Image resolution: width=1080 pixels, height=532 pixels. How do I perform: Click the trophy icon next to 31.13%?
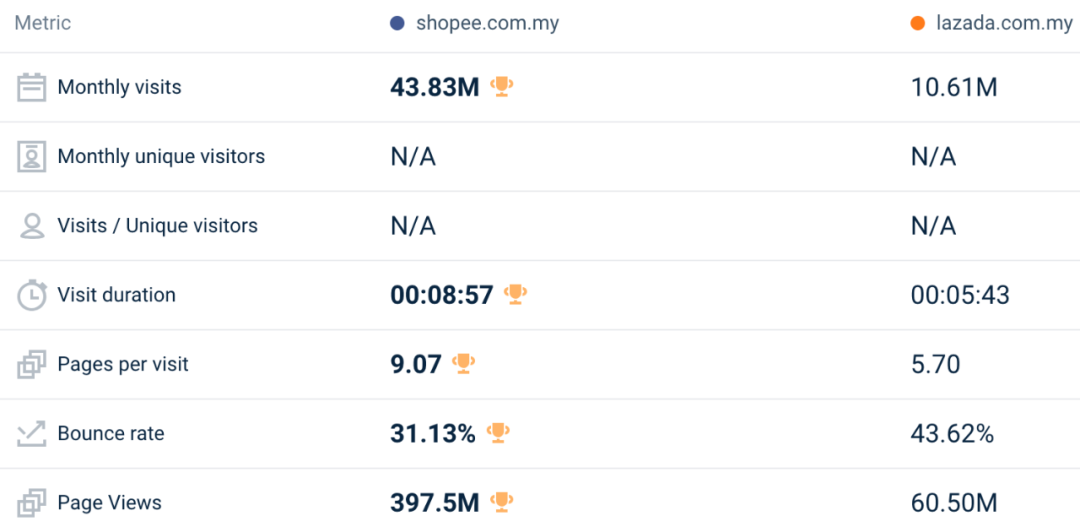click(497, 432)
